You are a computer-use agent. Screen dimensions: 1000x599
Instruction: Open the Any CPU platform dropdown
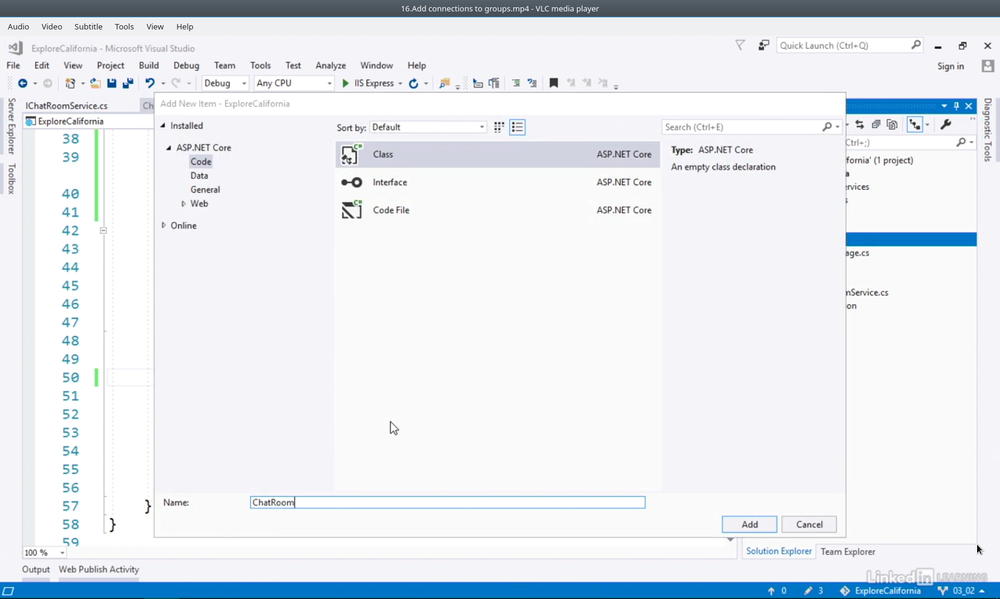[293, 83]
